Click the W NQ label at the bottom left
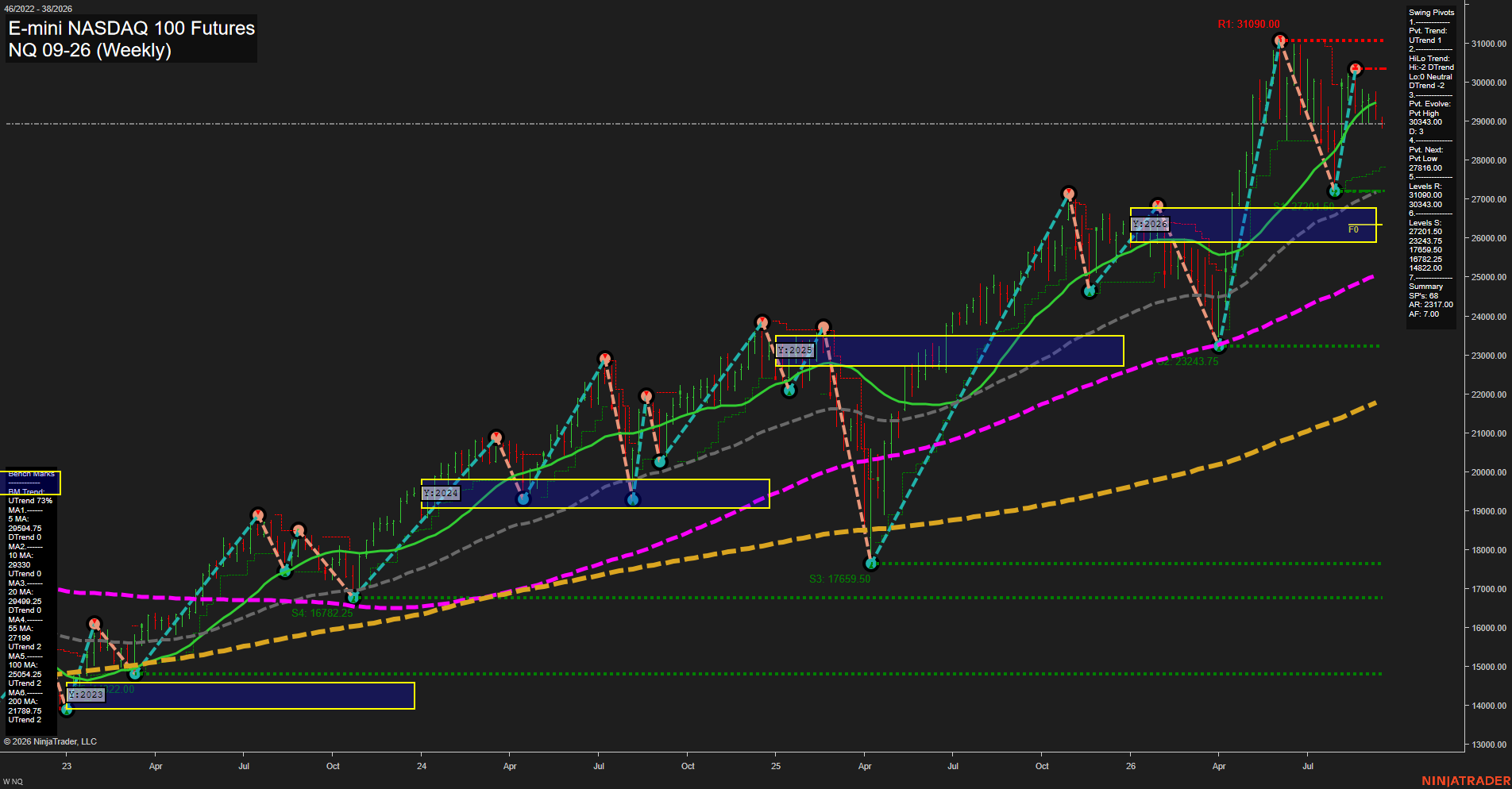Image resolution: width=1512 pixels, height=789 pixels. 13,782
